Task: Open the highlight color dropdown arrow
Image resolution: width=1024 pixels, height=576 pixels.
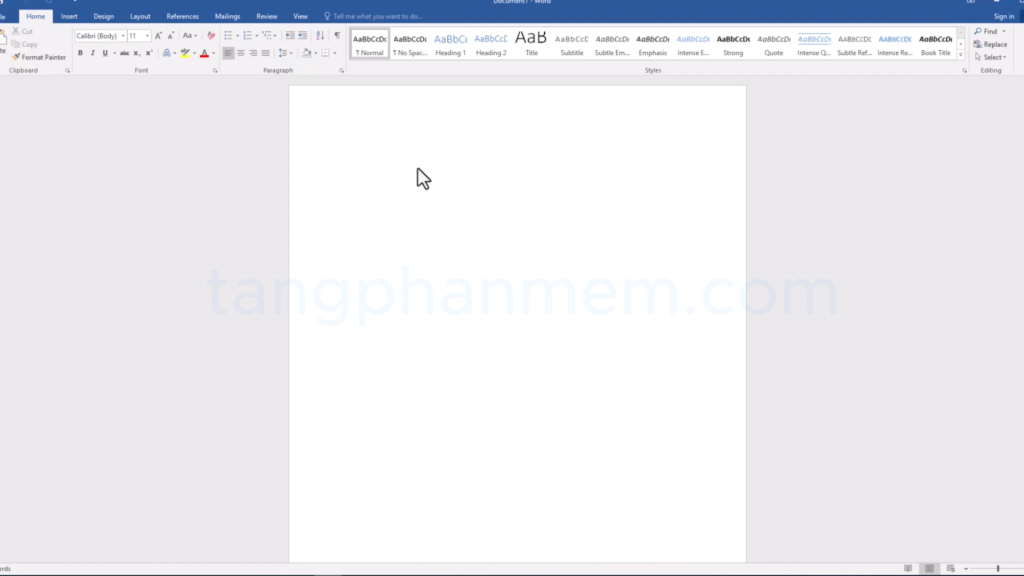Action: pyautogui.click(x=194, y=53)
